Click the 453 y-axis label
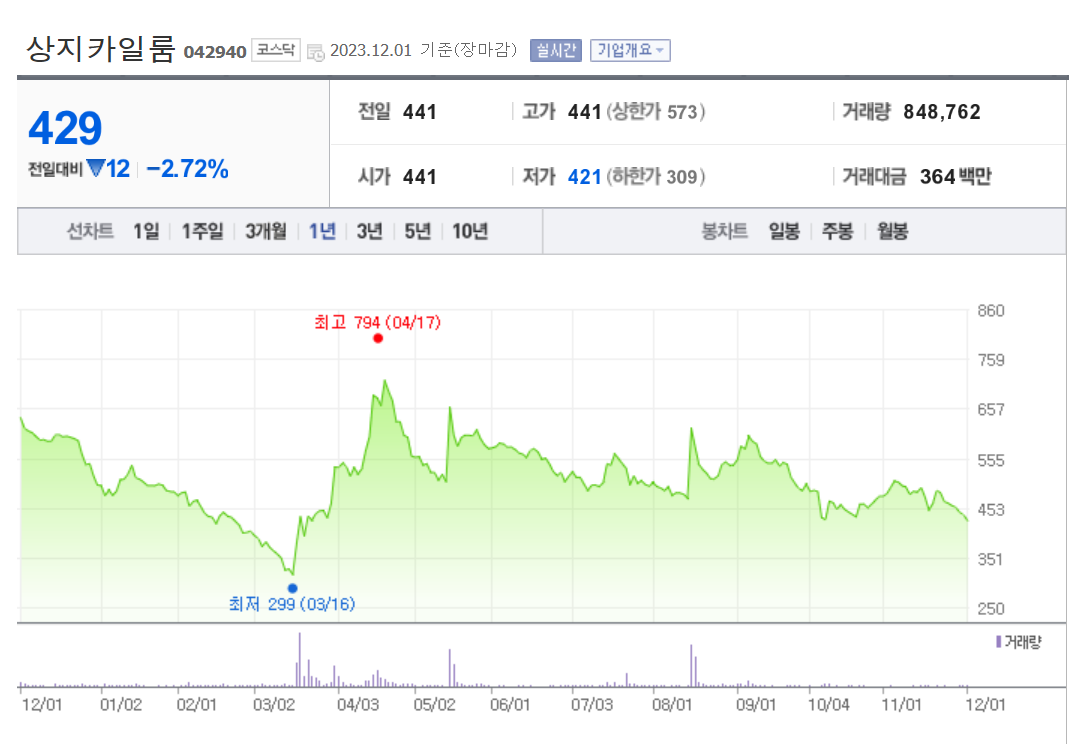The image size is (1069, 744). pos(991,510)
